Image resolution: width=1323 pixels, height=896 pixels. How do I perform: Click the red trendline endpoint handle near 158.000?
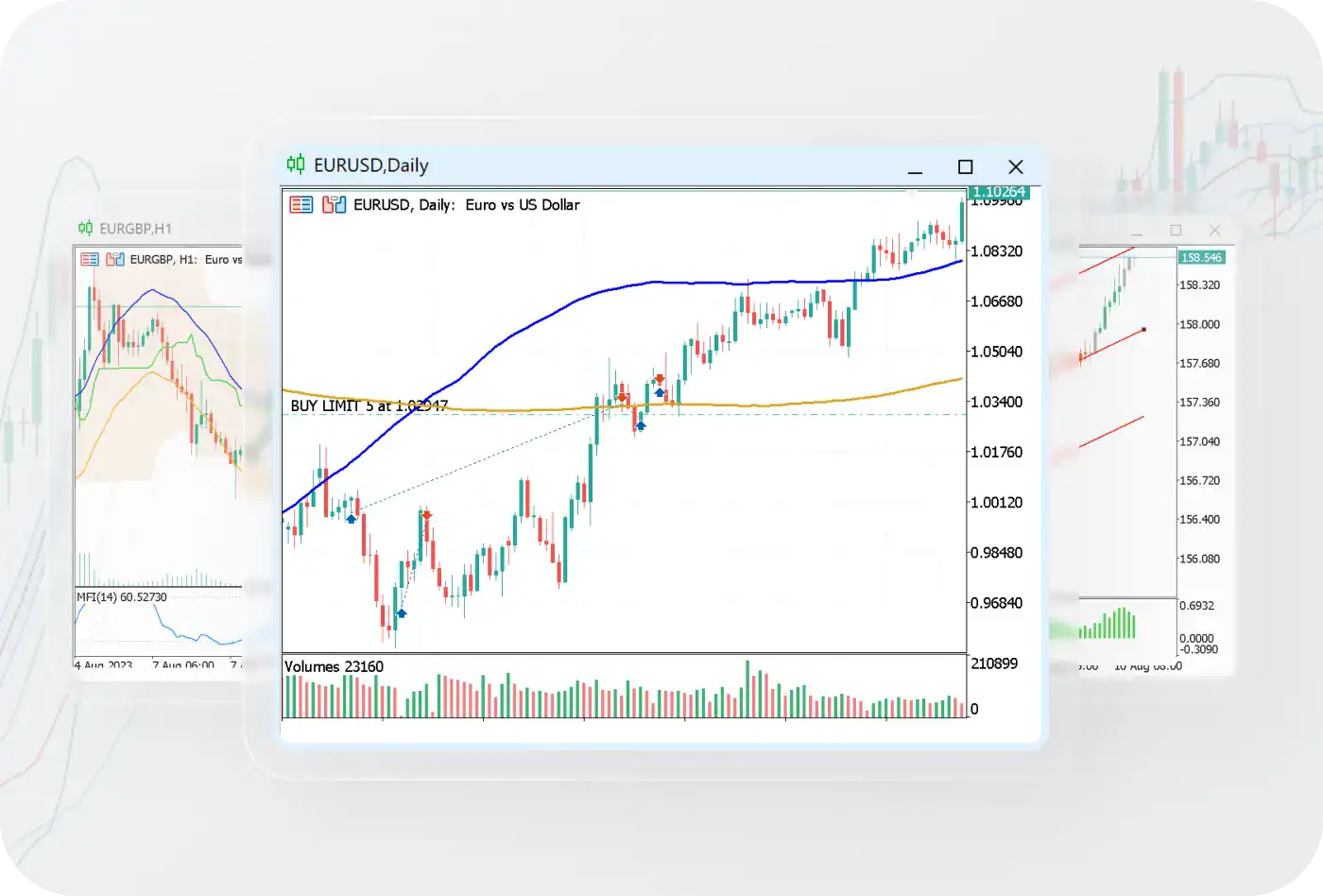[1144, 329]
